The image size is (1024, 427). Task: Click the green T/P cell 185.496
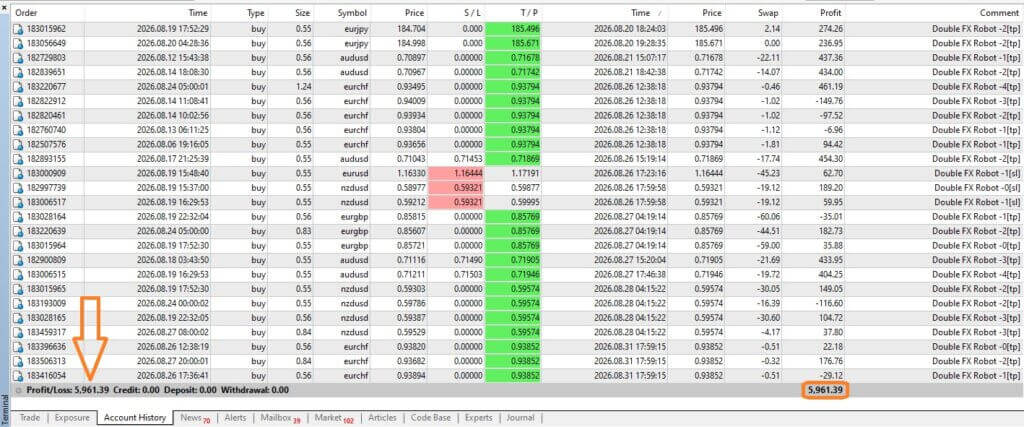click(x=514, y=29)
